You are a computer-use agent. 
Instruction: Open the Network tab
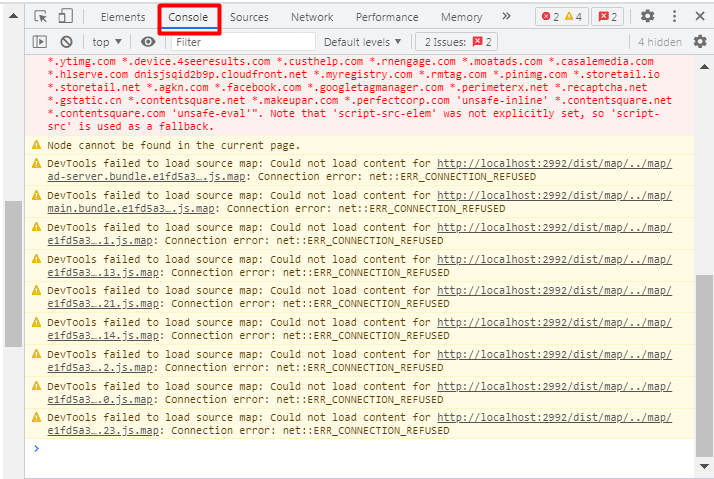click(312, 17)
